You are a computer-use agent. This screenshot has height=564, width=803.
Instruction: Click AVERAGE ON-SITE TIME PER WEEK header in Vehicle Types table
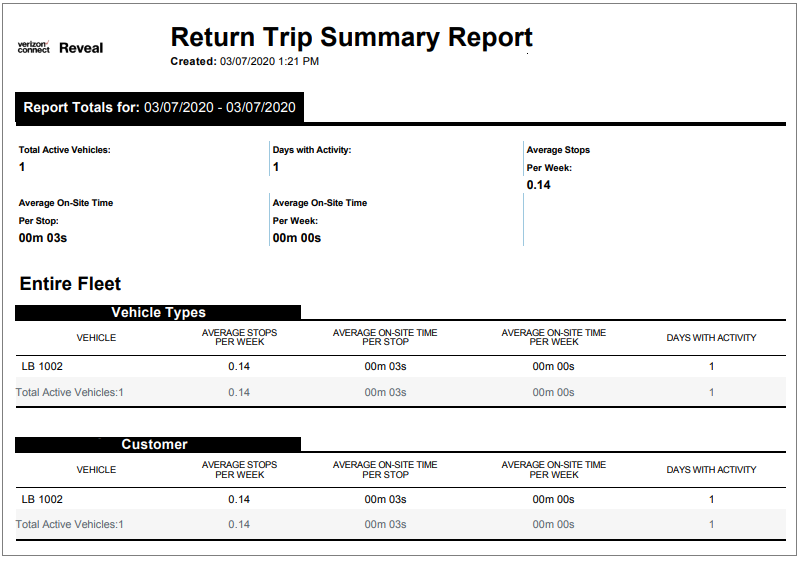click(553, 338)
